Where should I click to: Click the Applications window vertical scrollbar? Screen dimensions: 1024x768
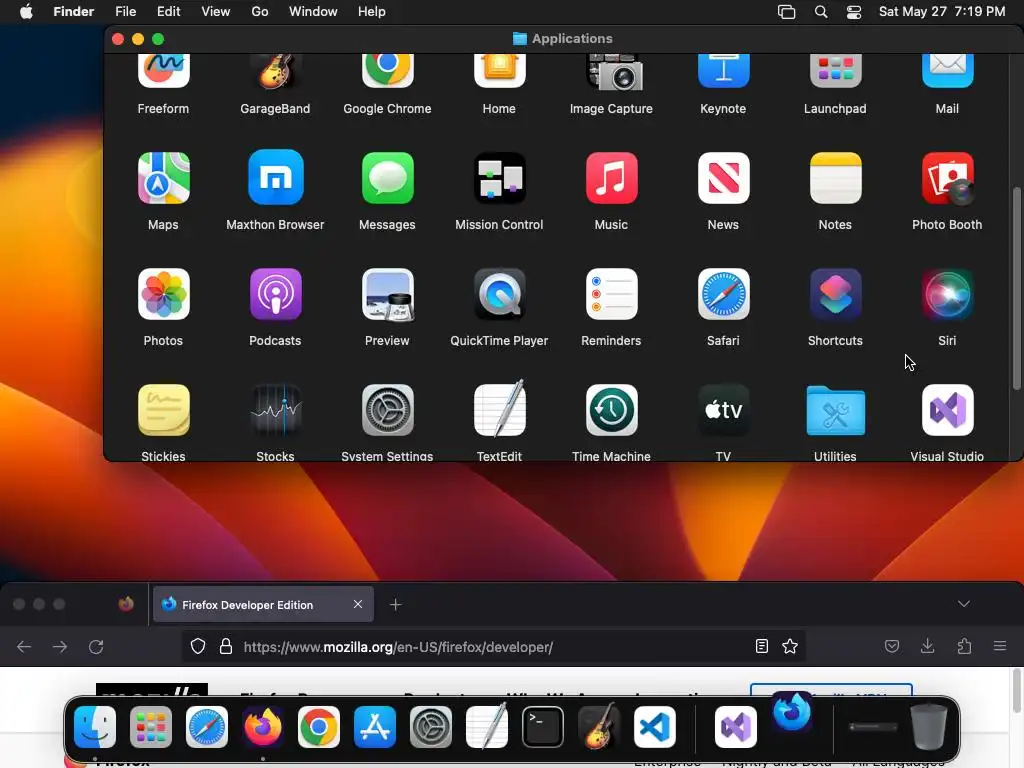(x=1017, y=287)
